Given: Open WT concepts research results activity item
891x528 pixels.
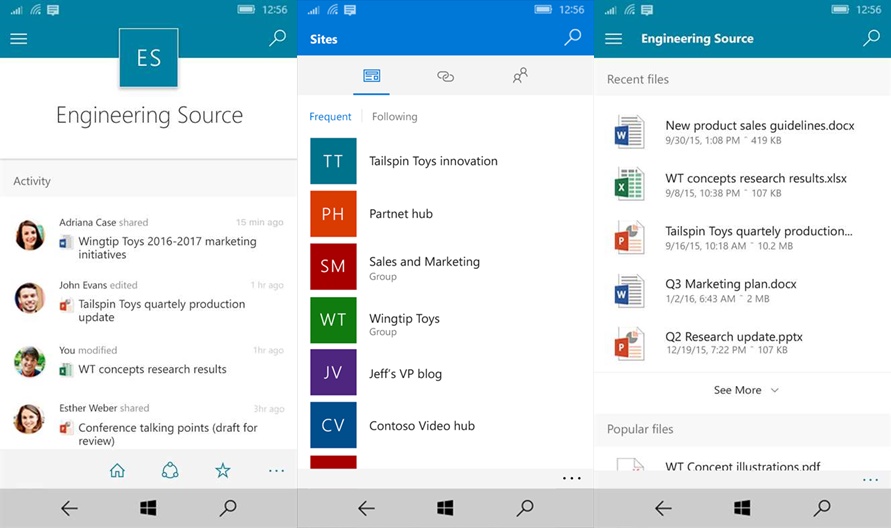Looking at the screenshot, I should (152, 369).
